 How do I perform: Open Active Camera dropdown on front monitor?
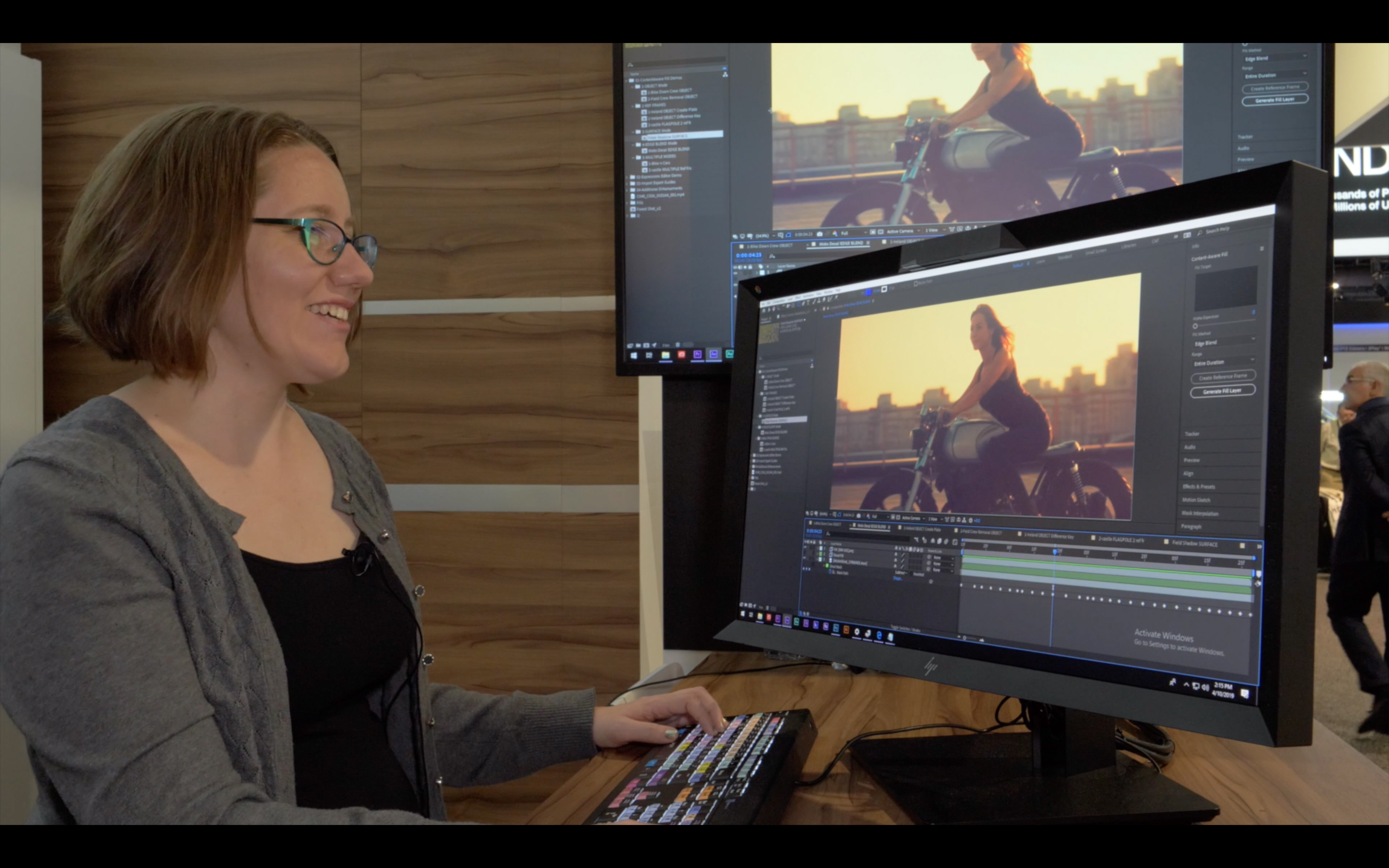click(x=913, y=518)
